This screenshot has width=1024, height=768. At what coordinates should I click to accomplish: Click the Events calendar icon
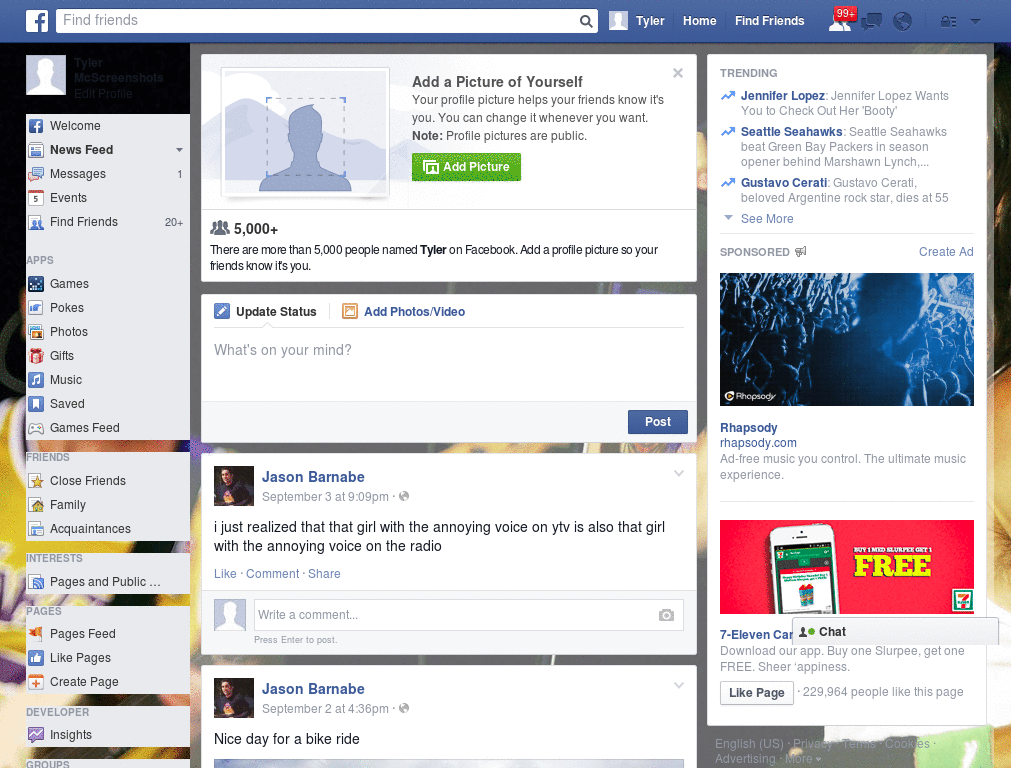(x=36, y=198)
